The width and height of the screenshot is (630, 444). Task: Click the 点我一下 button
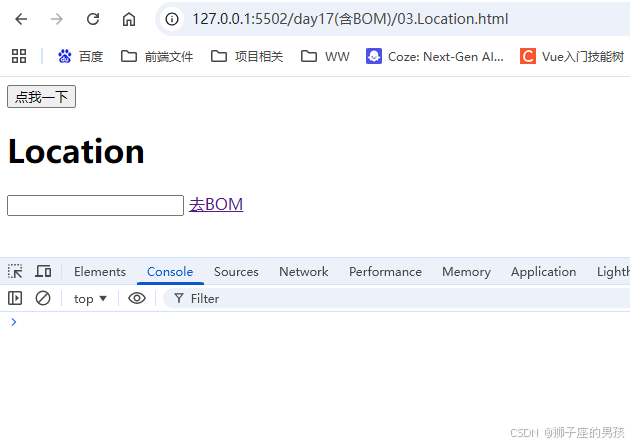click(x=41, y=97)
